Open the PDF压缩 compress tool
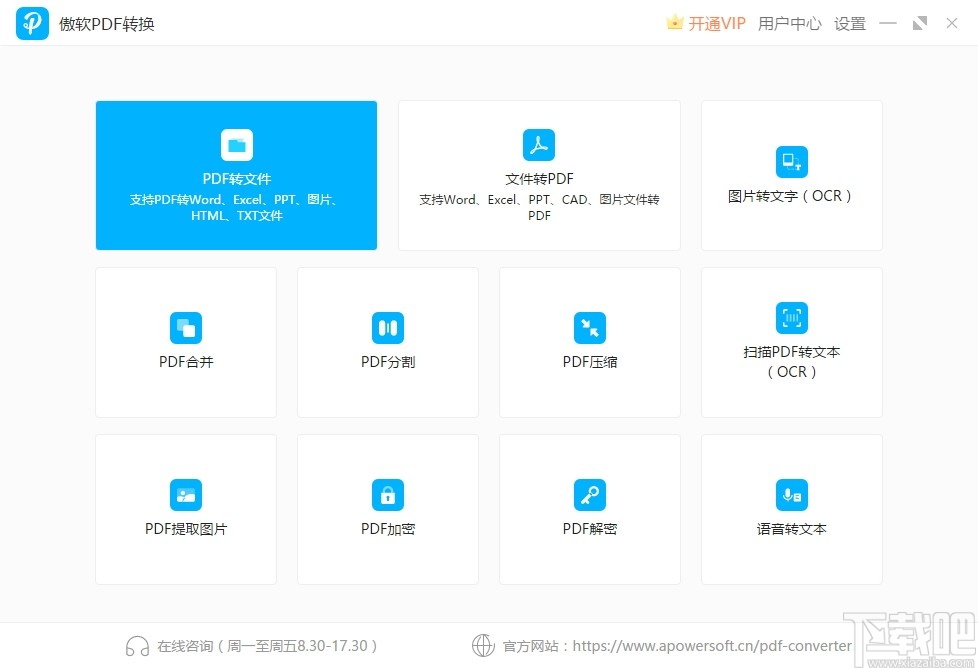This screenshot has height=668, width=978. click(589, 342)
